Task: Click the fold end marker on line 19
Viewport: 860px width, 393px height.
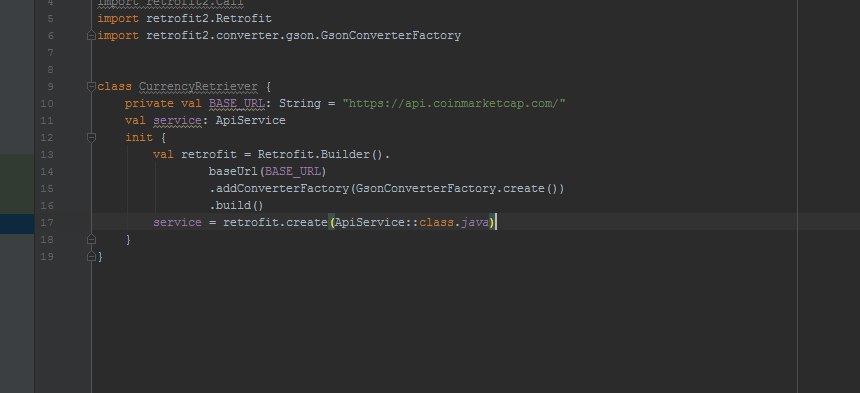Action: (92, 256)
